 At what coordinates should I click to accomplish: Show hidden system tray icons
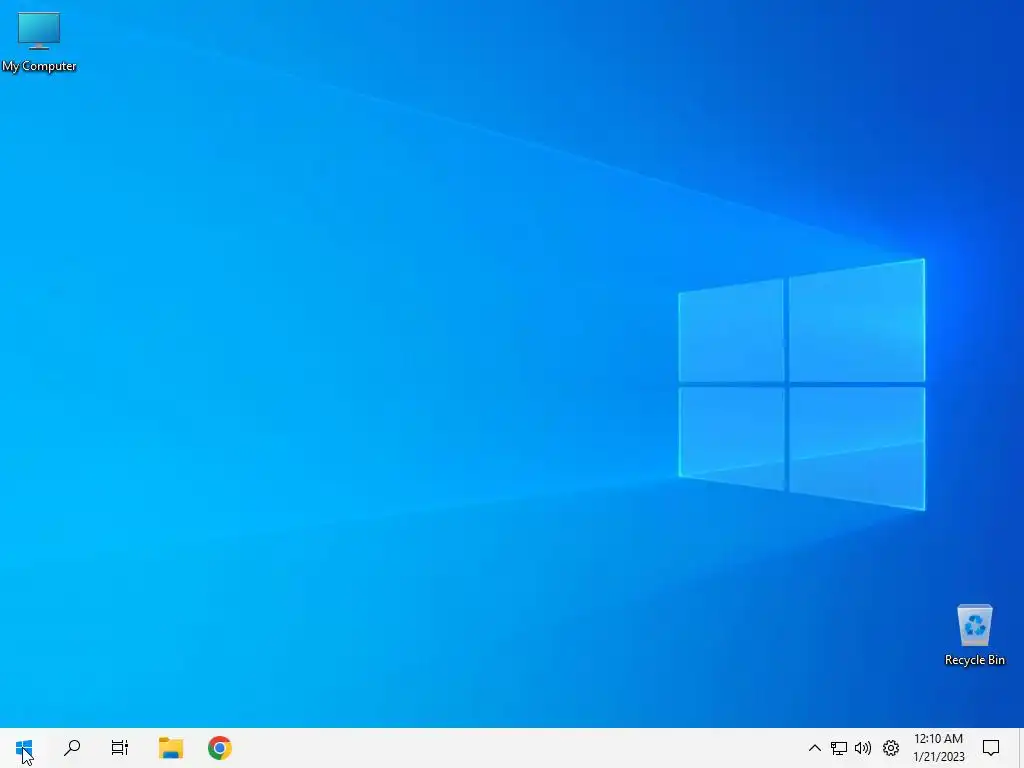click(814, 748)
